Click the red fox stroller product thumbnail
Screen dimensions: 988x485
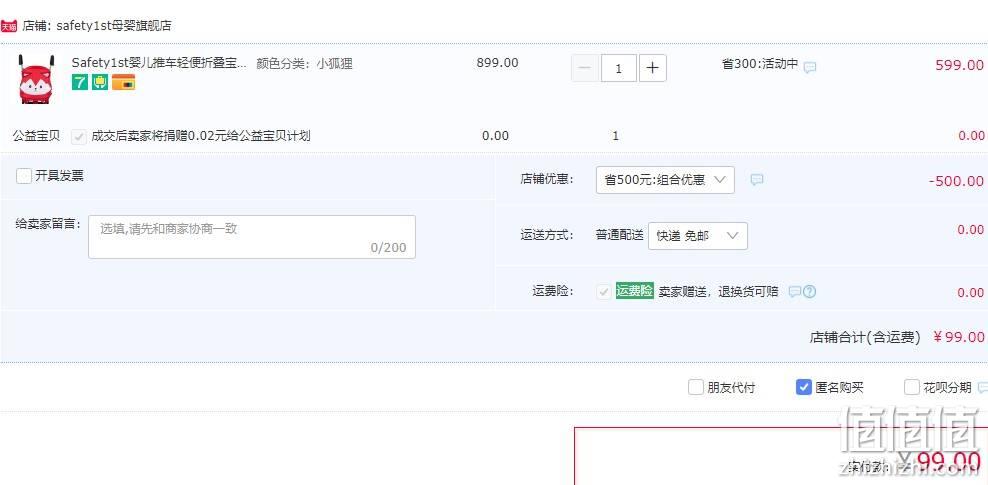click(36, 79)
